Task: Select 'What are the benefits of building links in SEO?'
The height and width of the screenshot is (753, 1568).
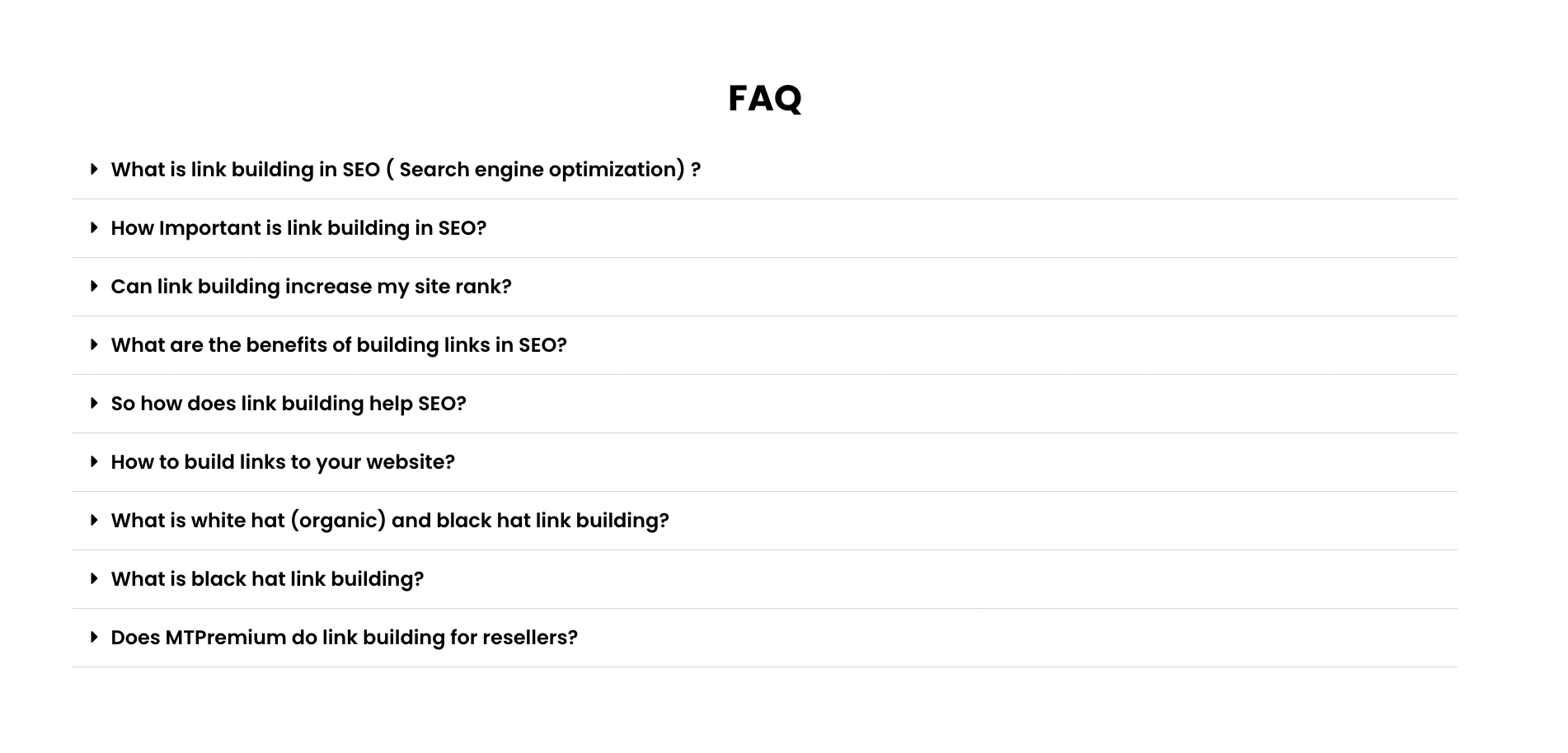Action: coord(339,345)
